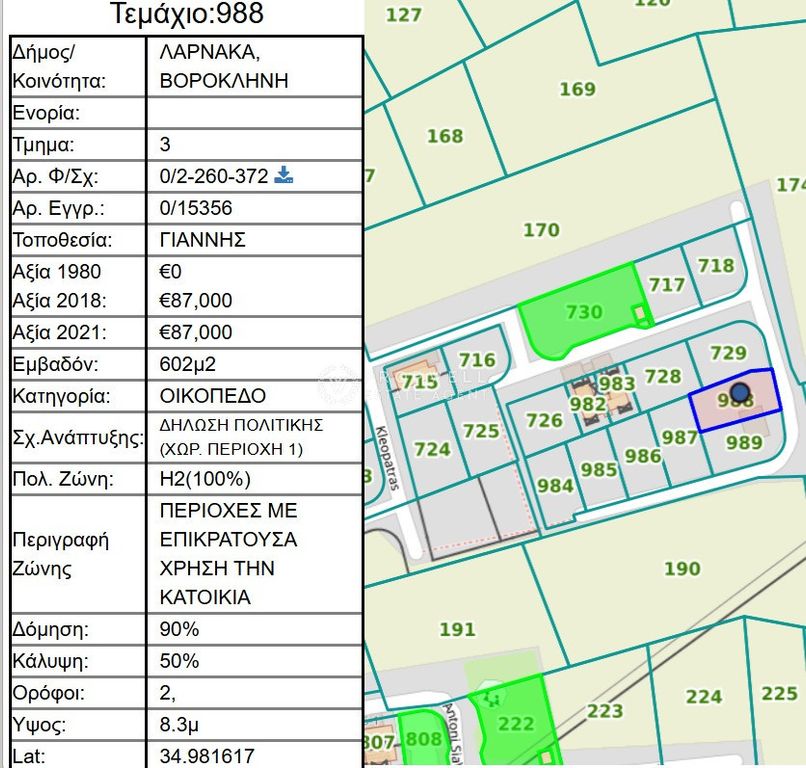Select green highlighted parcel 808
The width and height of the screenshot is (806, 768).
(423, 739)
